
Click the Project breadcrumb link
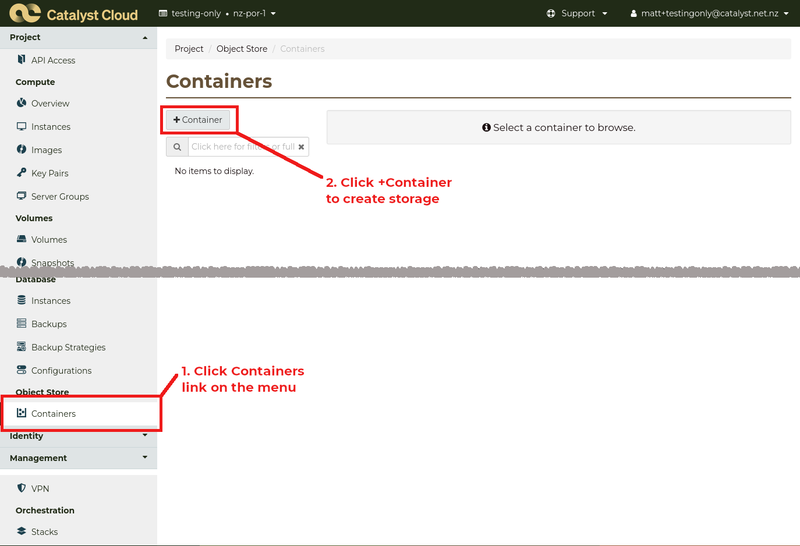pos(189,48)
